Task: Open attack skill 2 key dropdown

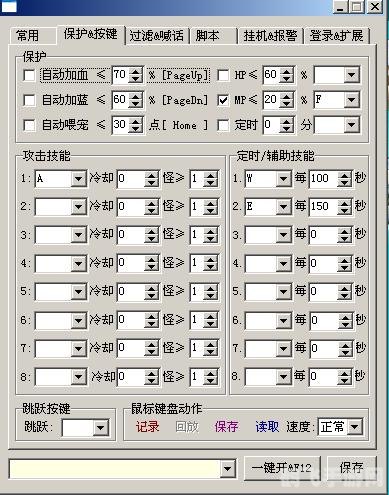Action: coord(79,207)
